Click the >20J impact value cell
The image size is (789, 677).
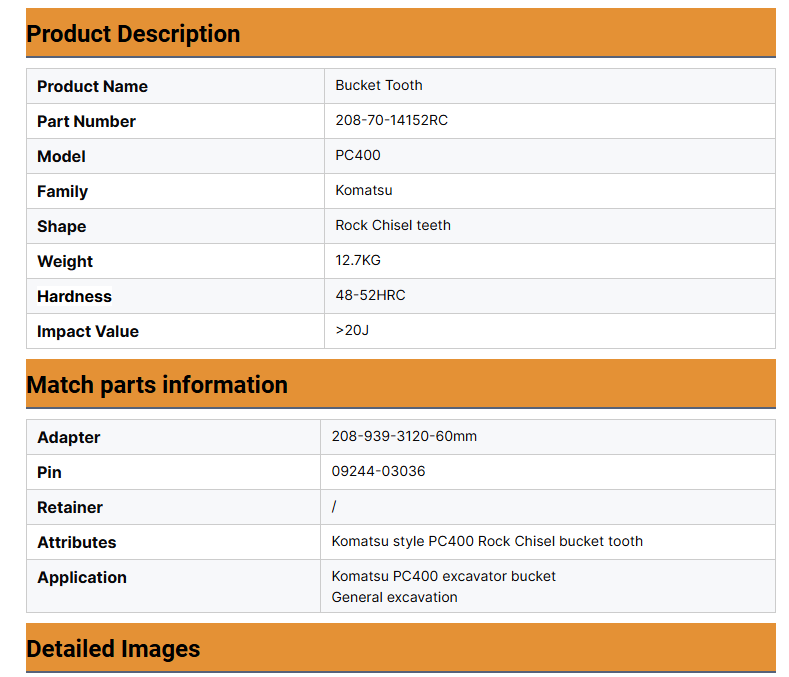[x=352, y=331]
